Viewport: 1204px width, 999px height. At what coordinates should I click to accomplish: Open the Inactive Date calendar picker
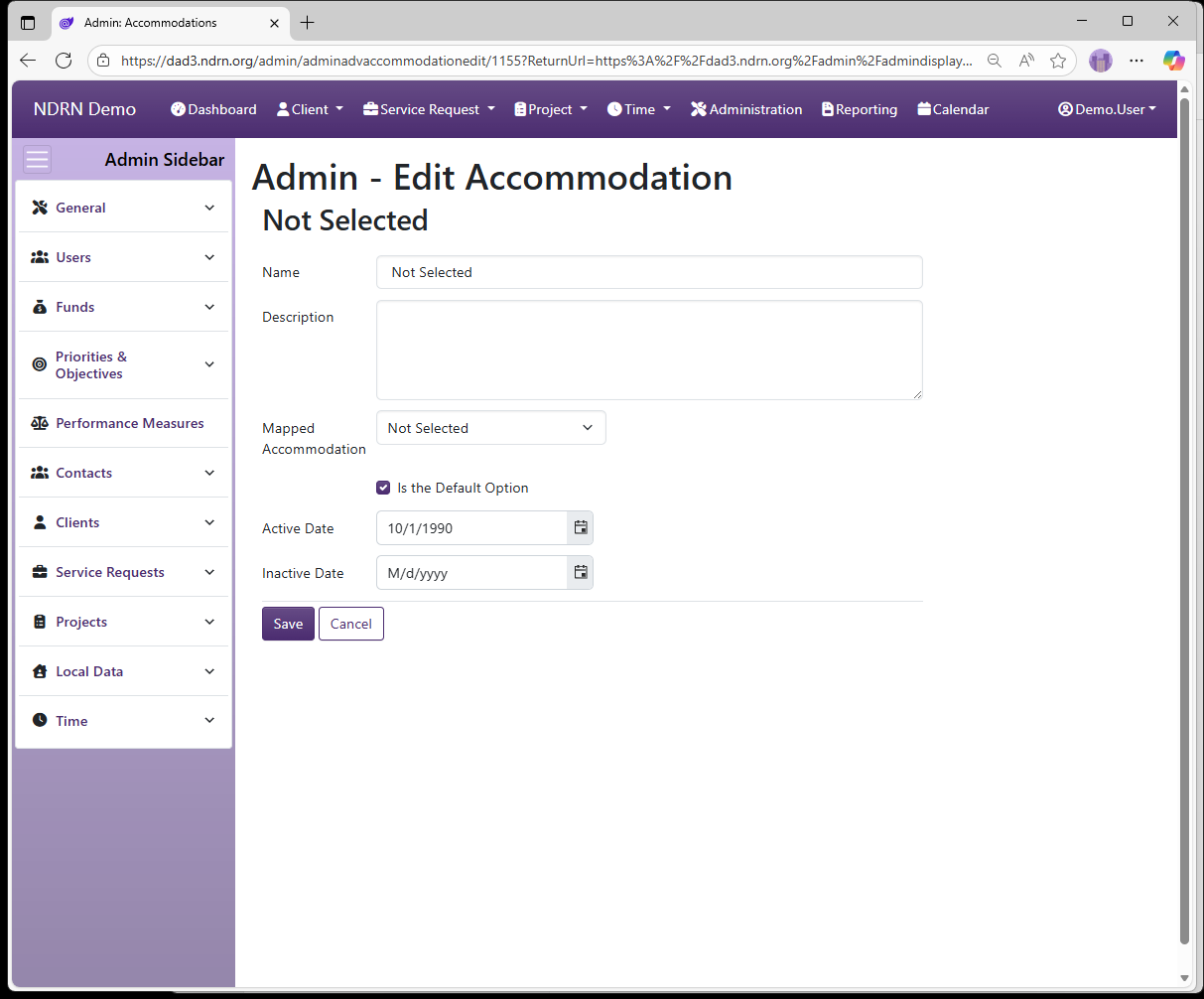(x=581, y=573)
